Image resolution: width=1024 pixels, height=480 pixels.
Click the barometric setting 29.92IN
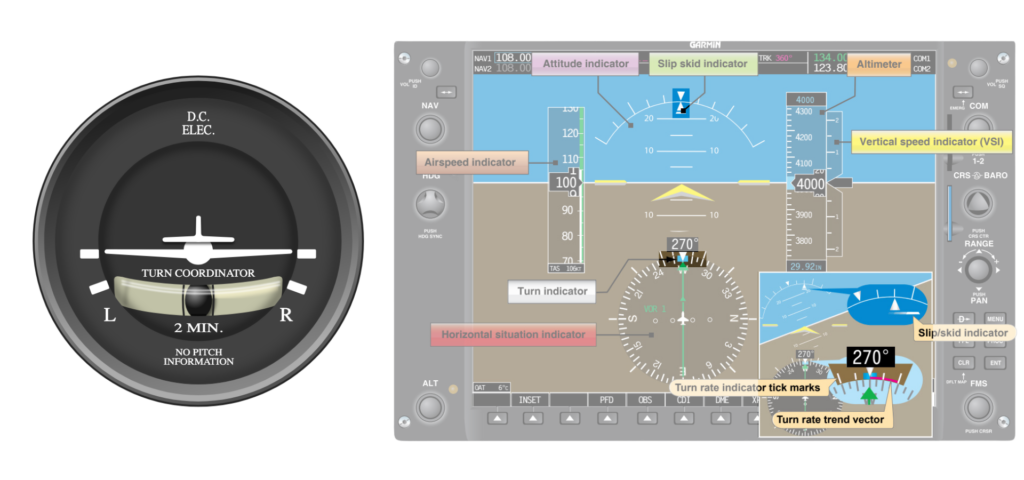point(806,266)
